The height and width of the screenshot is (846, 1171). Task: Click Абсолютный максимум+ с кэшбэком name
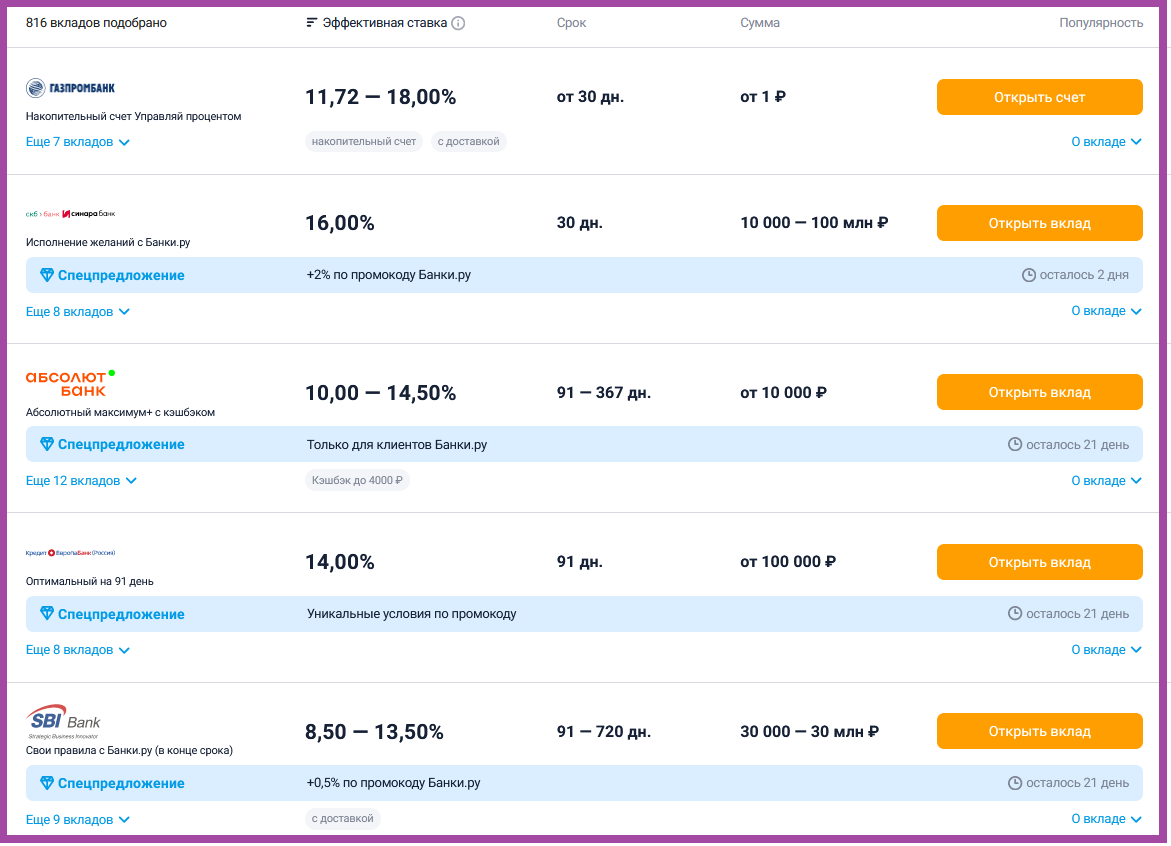(x=120, y=412)
